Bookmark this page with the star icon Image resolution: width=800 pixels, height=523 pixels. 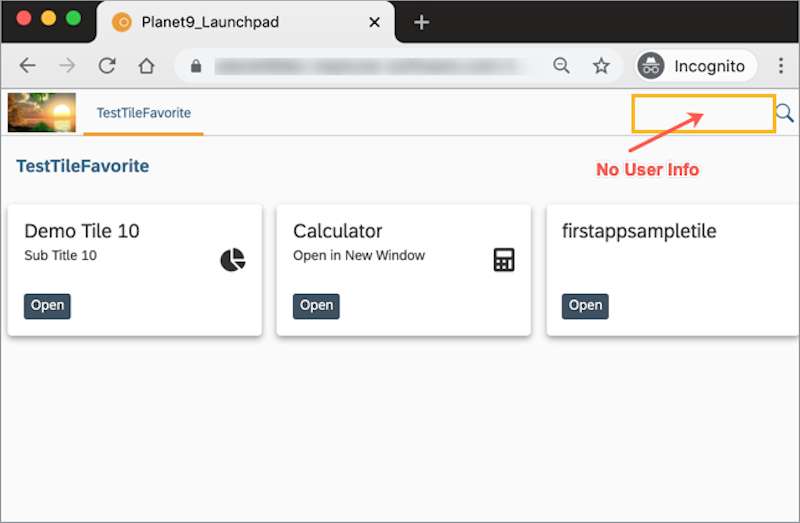[601, 66]
